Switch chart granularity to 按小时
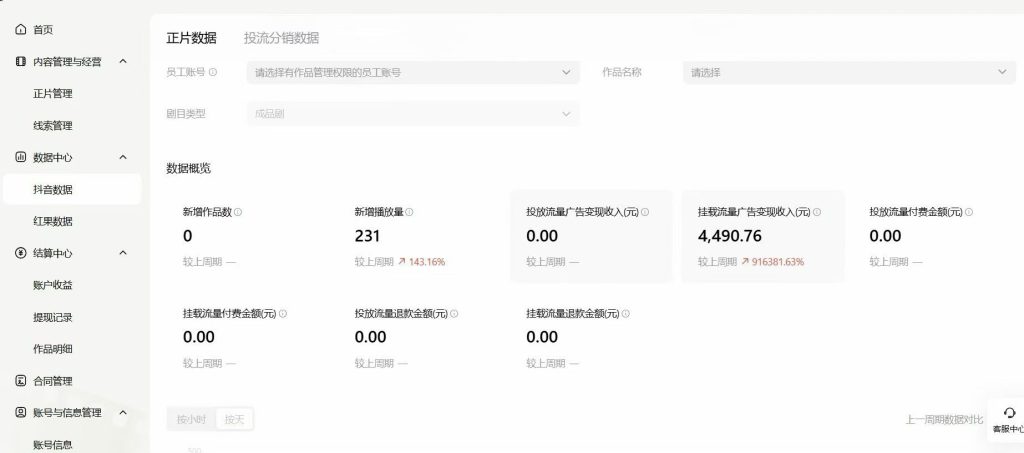The height and width of the screenshot is (453, 1024). 191,419
